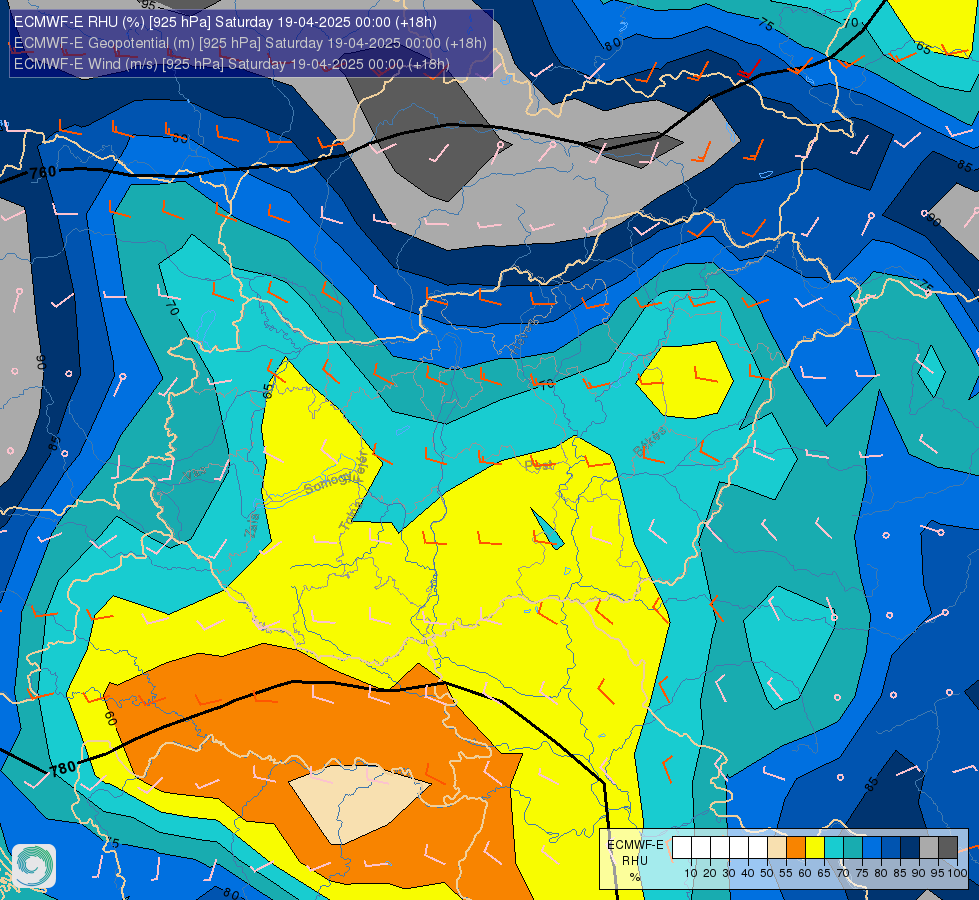Pick the light gray 90–95 legend swatch
This screenshot has height=900, width=979.
coord(929,848)
